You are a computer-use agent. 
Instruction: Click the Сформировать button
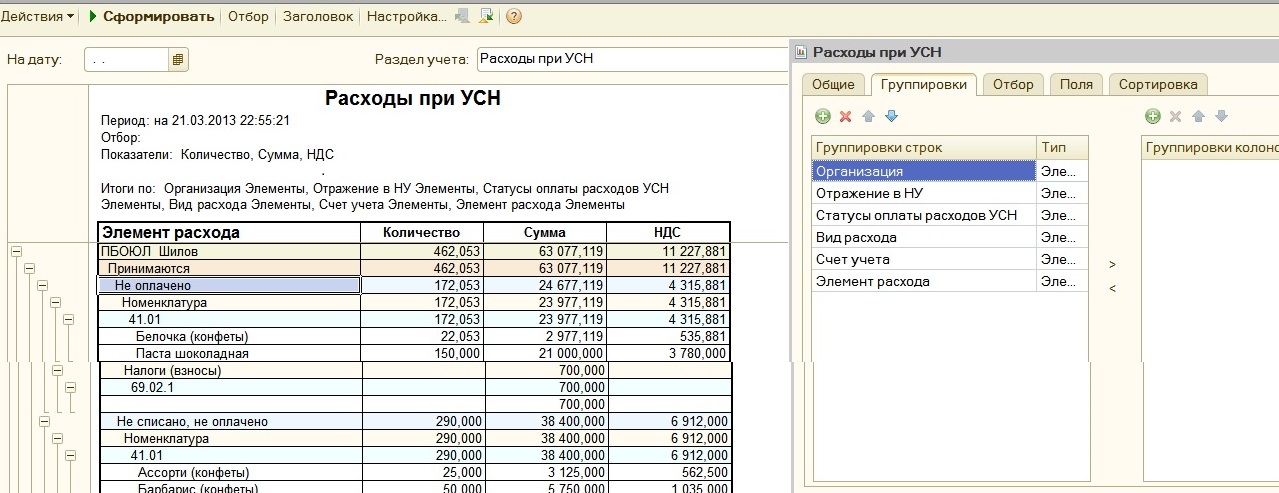click(151, 16)
